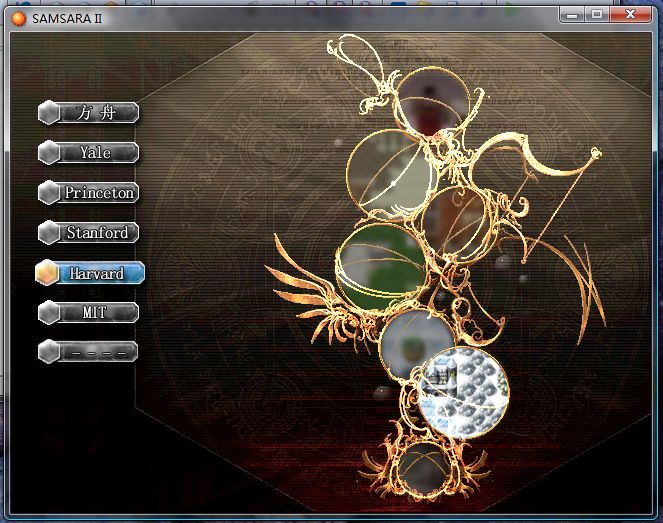Click the snowy castle map orb
Screen dimensions: 663x523
pyautogui.click(x=463, y=392)
